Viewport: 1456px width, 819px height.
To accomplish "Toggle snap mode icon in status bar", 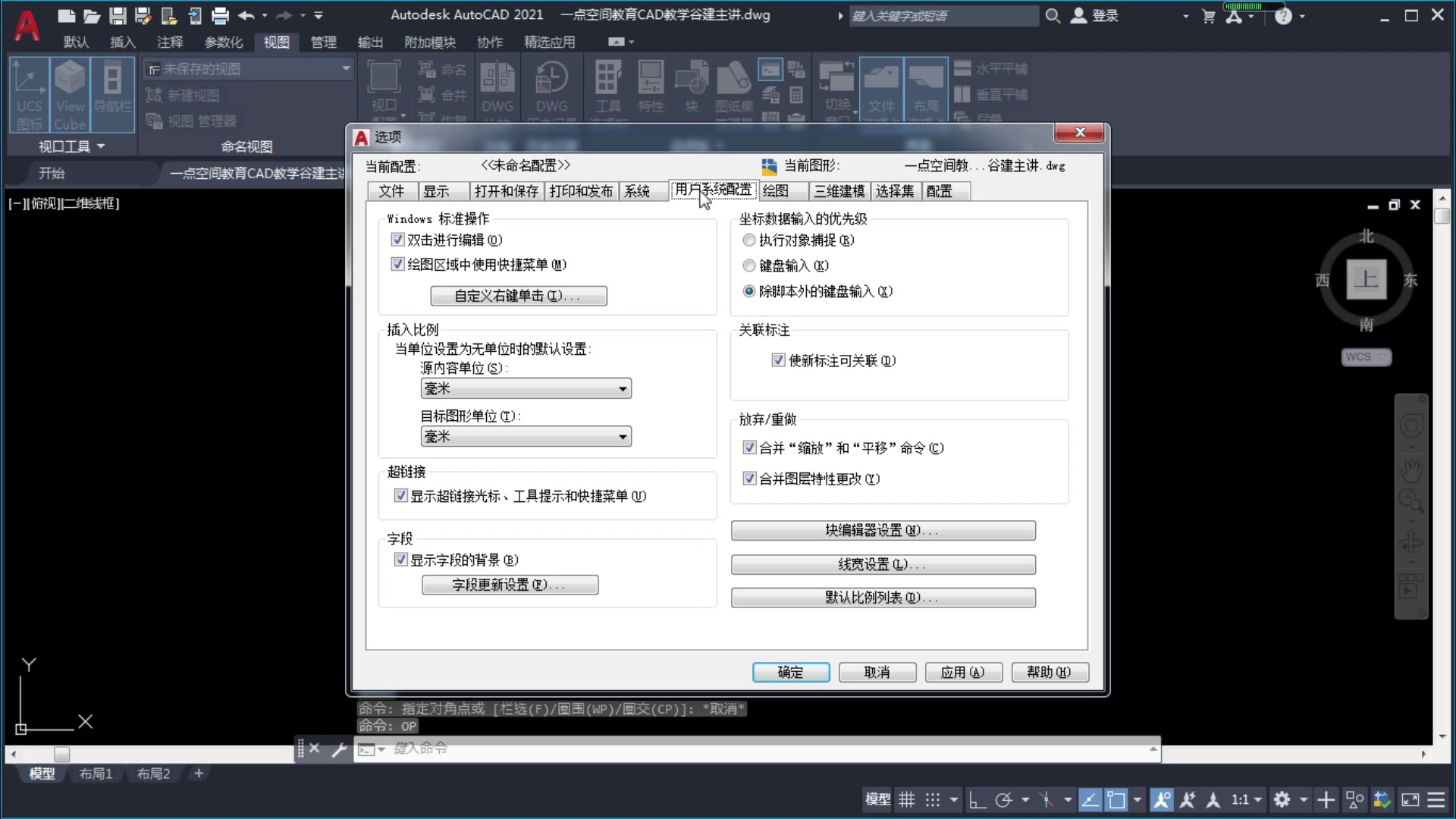I will click(x=931, y=799).
